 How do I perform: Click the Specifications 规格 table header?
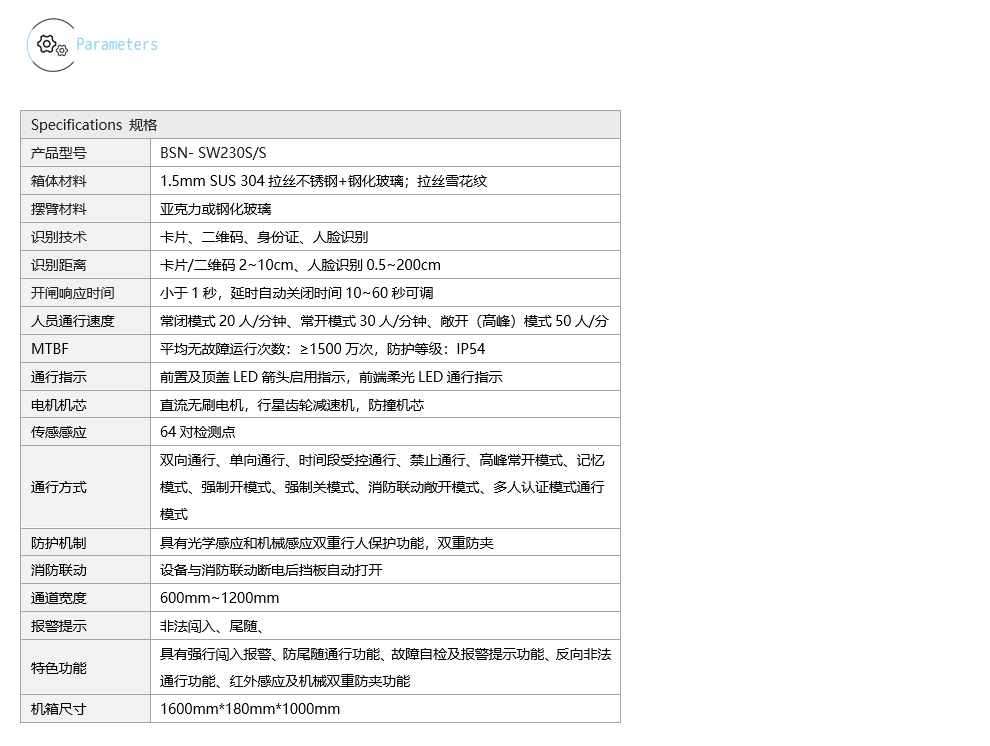(x=94, y=125)
